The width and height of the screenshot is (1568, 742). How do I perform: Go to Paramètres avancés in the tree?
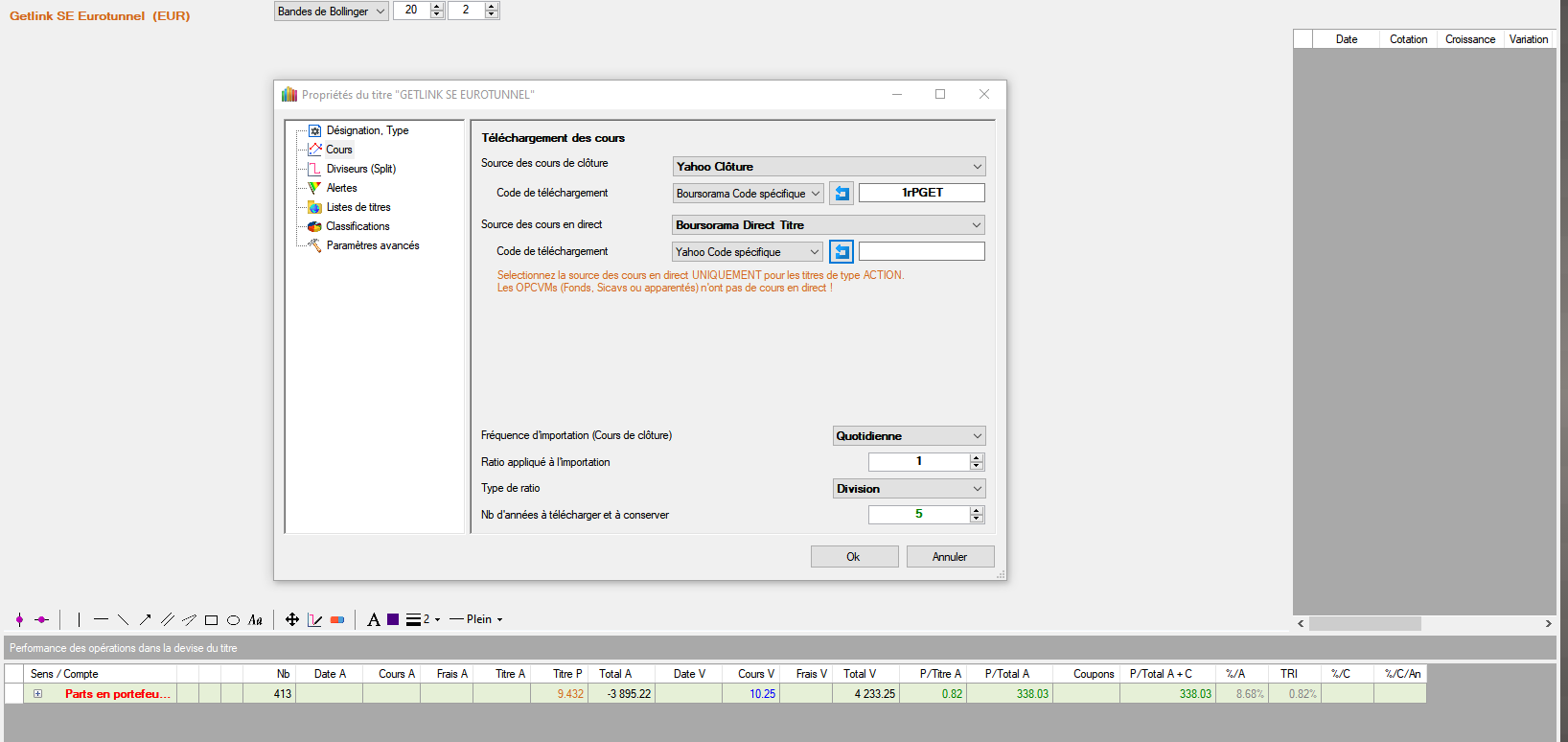coord(372,245)
